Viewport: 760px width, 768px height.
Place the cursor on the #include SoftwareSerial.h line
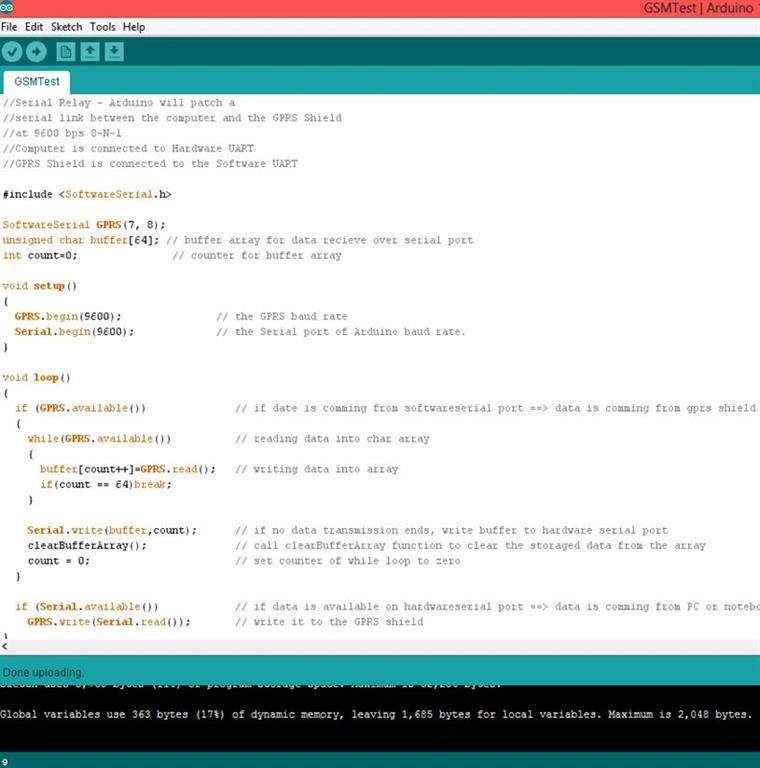[x=87, y=194]
